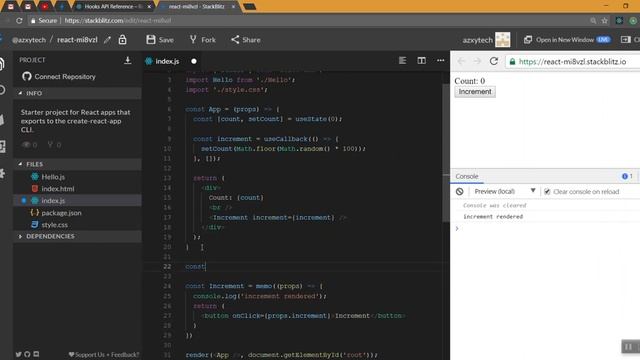Image resolution: width=640 pixels, height=360 pixels.
Task: Bookmark page with the star icon
Action: coord(604,20)
